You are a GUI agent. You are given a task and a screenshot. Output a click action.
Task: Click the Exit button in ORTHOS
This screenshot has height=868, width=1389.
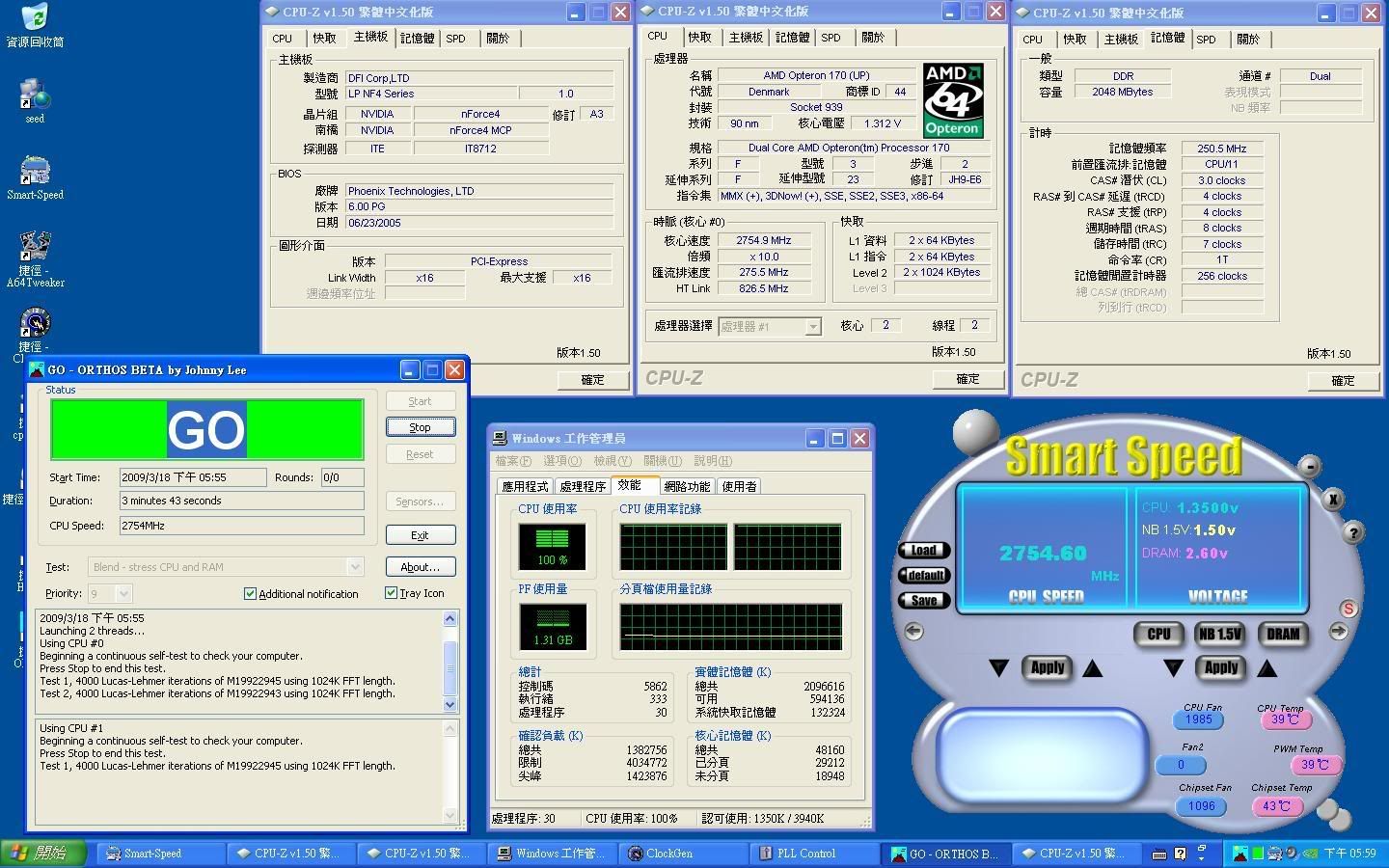coord(420,535)
